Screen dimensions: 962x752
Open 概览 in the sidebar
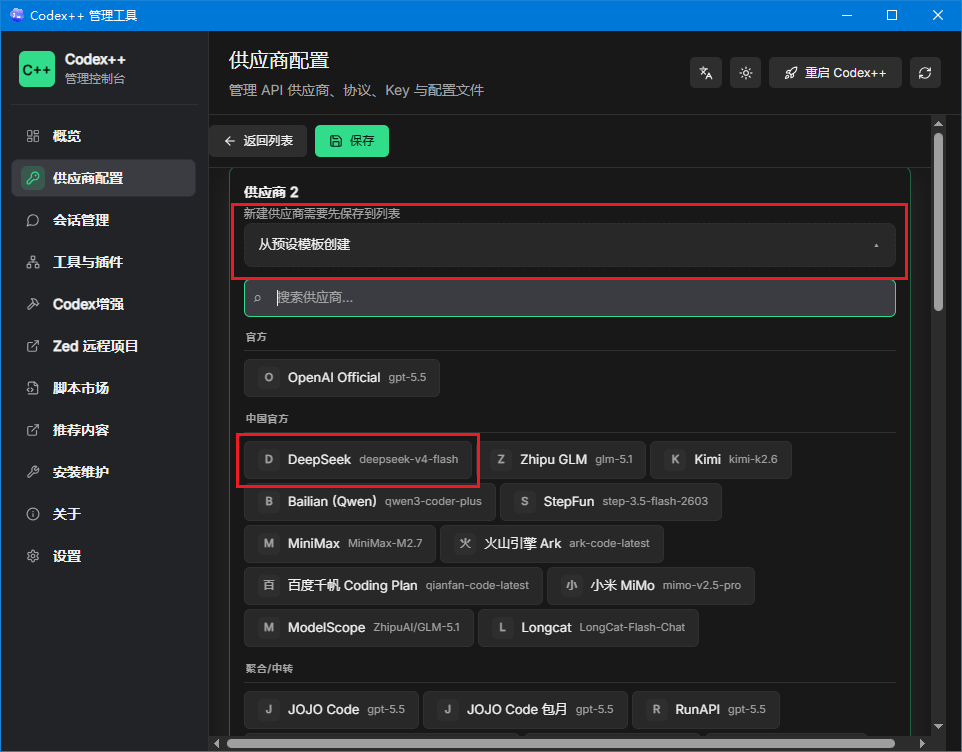(103, 136)
